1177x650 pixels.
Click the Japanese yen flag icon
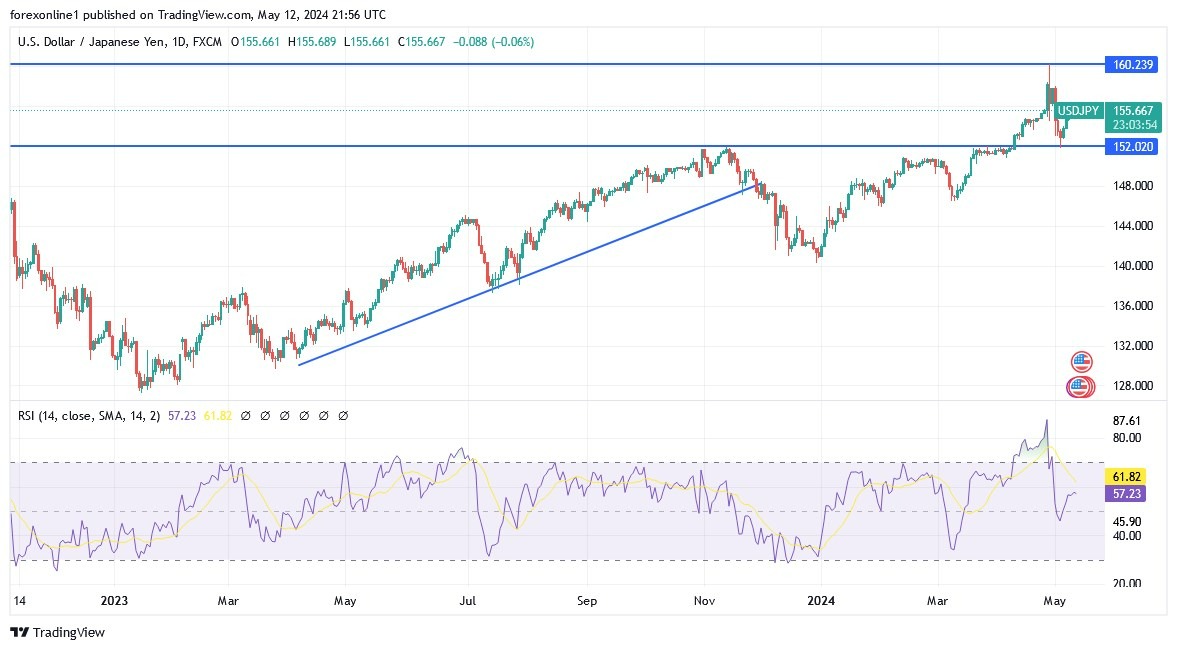1080,386
